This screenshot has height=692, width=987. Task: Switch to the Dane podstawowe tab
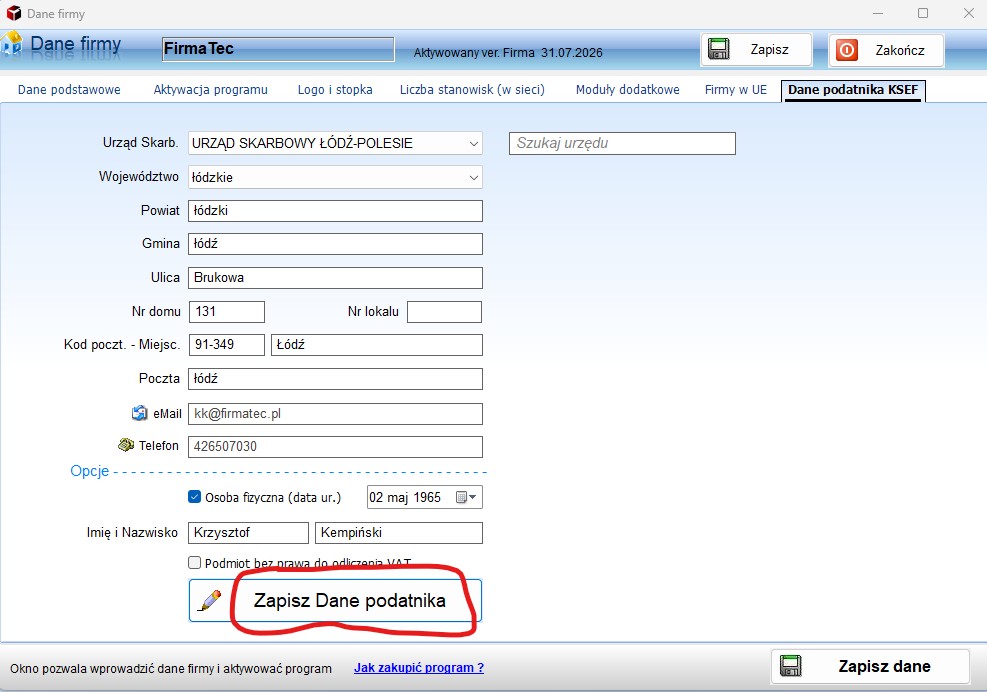(x=69, y=90)
